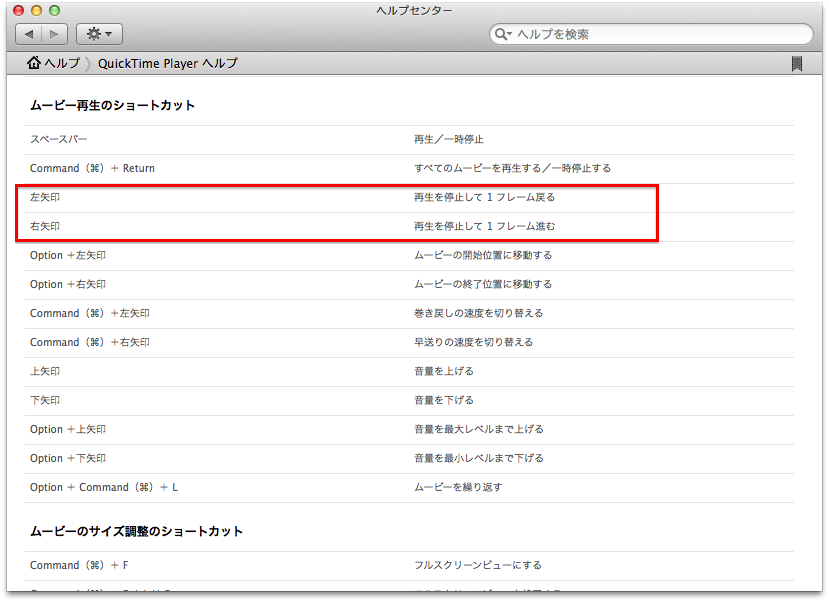The height and width of the screenshot is (602, 829).
Task: Click 早送りの速度を切り替える description
Action: tap(473, 342)
